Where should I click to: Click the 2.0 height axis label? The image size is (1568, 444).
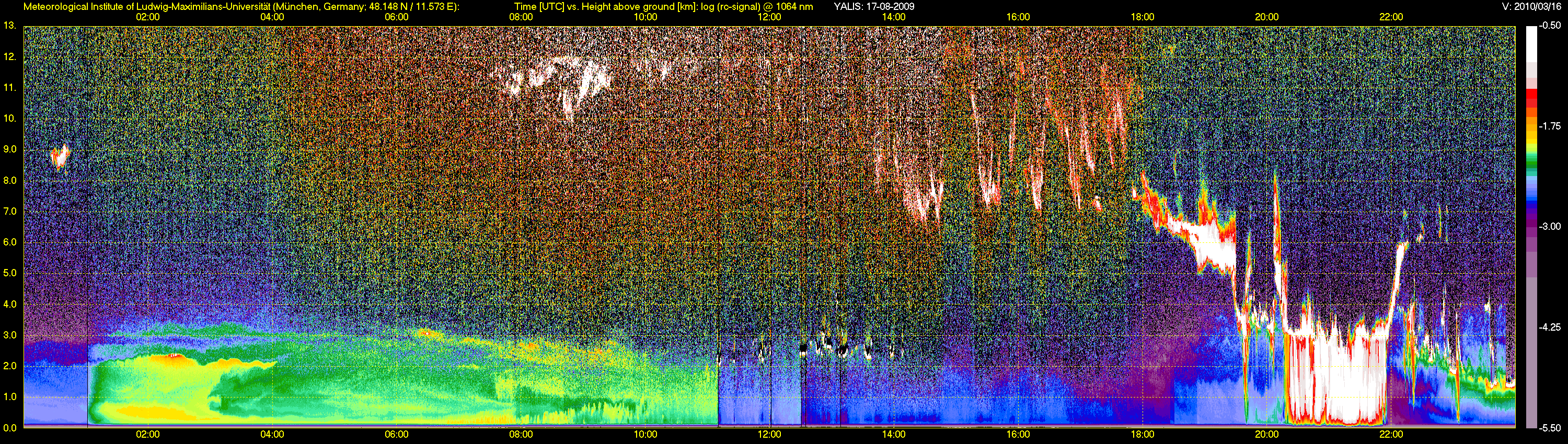(9, 366)
